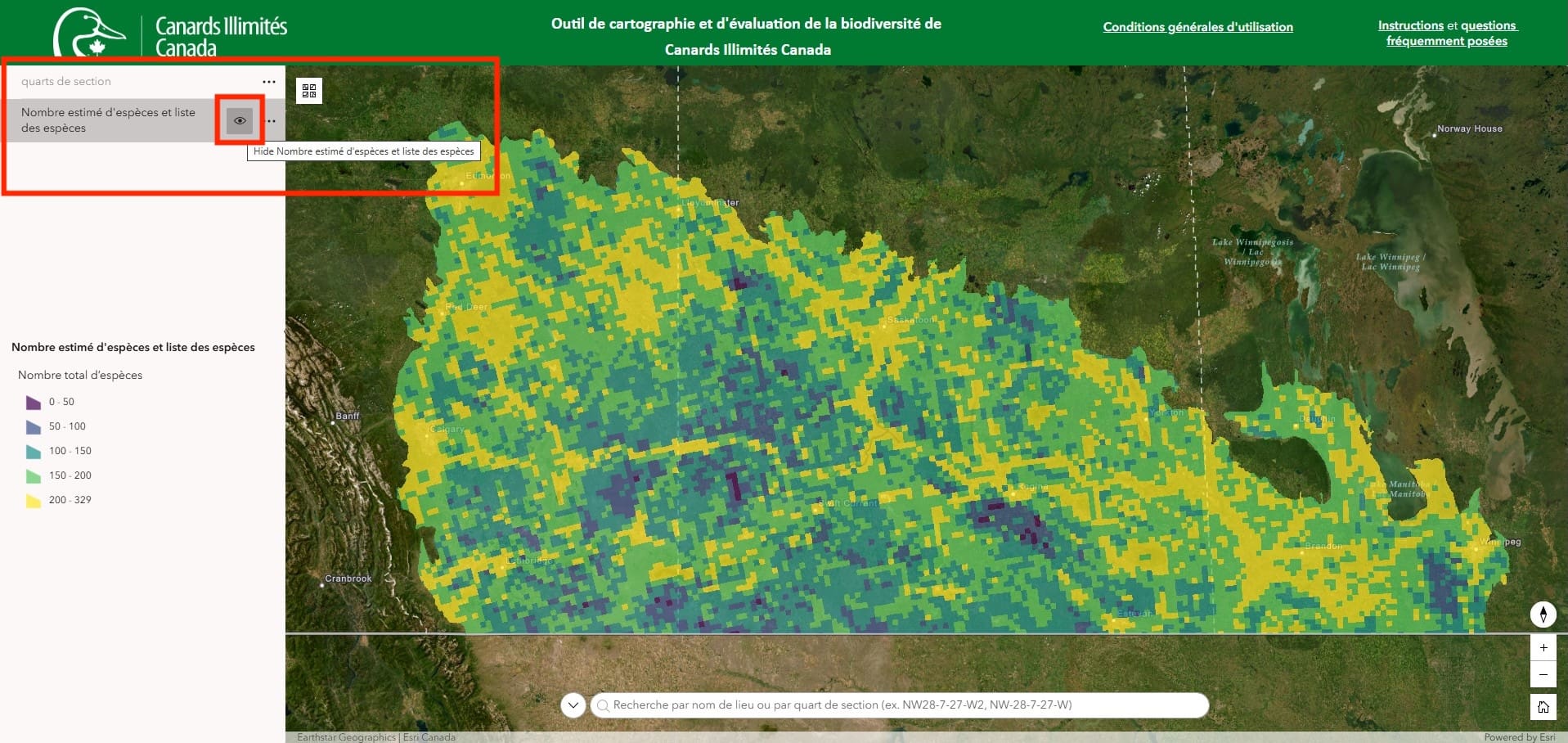The height and width of the screenshot is (743, 1568).
Task: Click the application title in the header
Action: (746, 37)
